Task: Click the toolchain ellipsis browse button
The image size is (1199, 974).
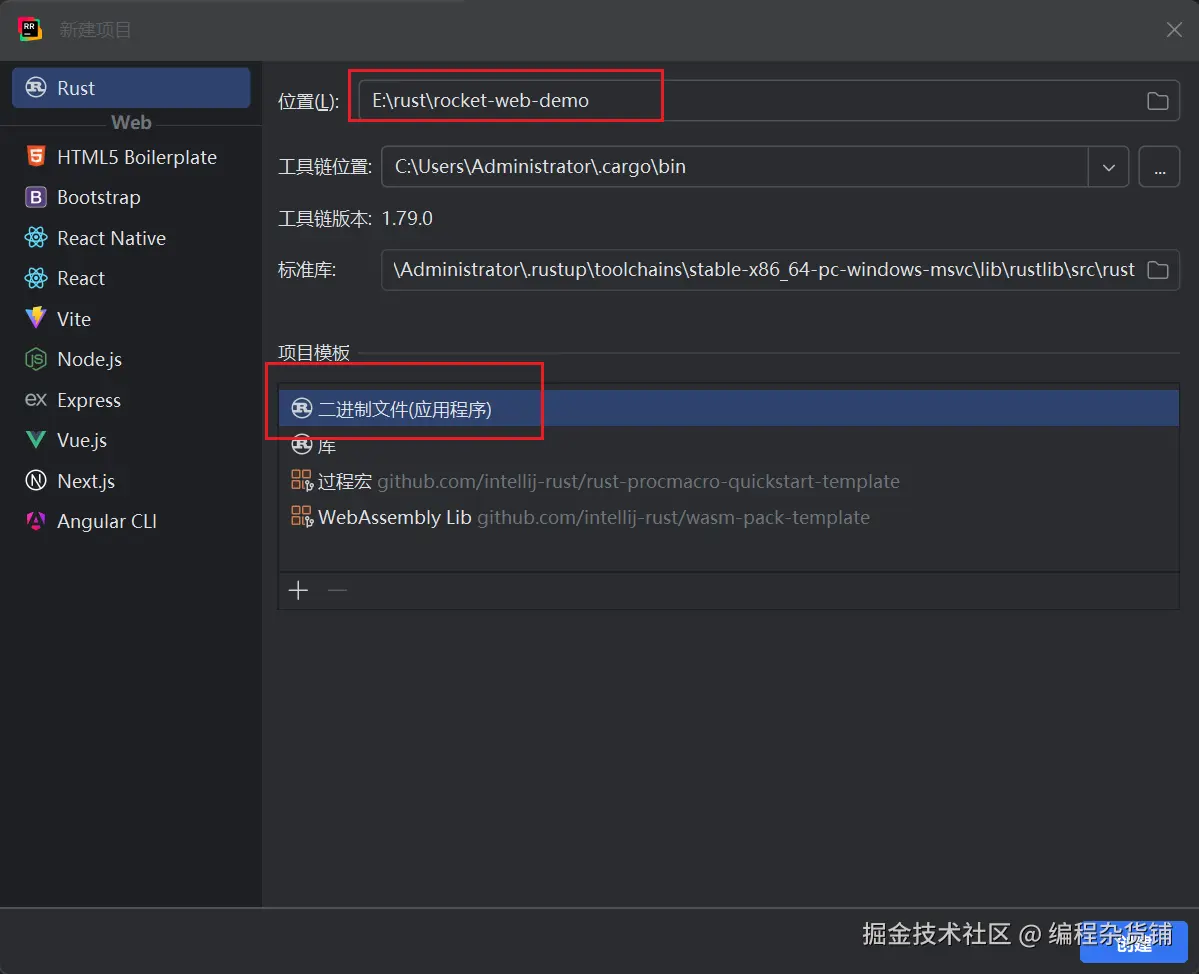Action: pos(1159,167)
